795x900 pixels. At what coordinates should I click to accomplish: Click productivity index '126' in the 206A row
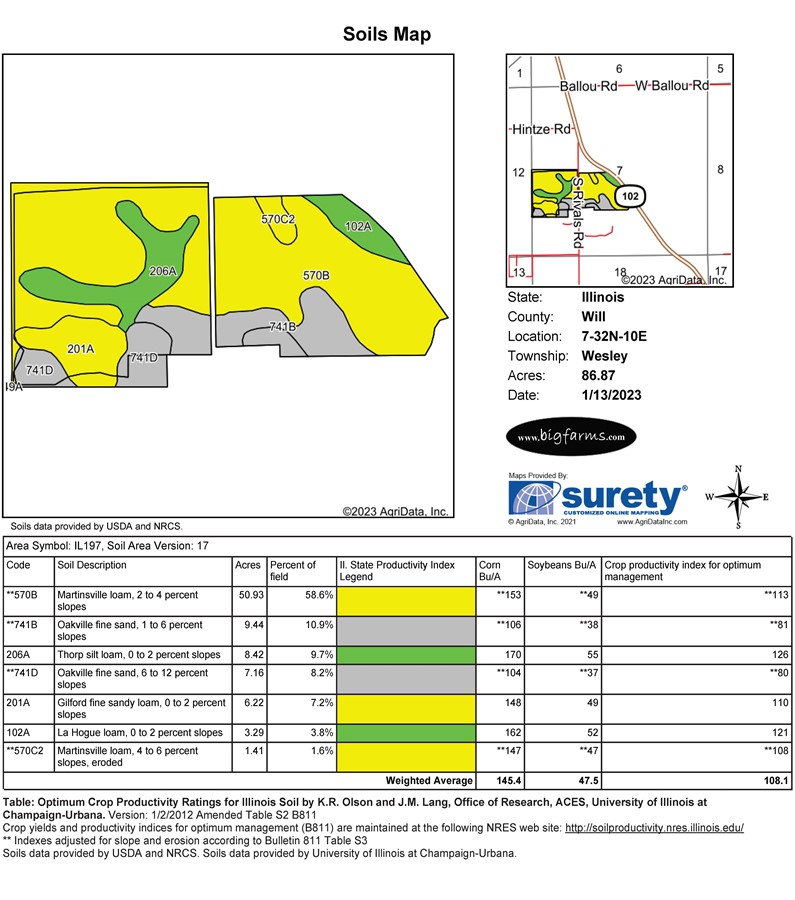[780, 655]
